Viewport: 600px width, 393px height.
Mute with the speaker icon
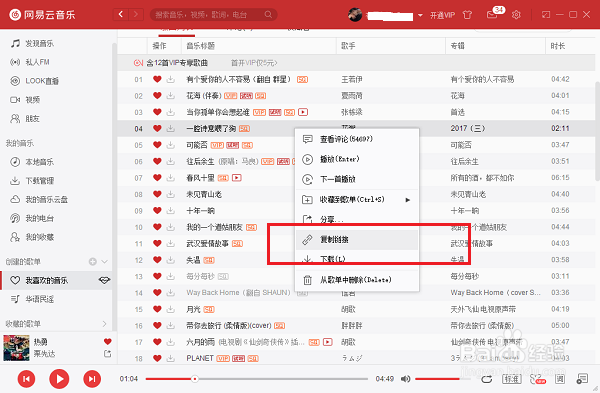405,379
